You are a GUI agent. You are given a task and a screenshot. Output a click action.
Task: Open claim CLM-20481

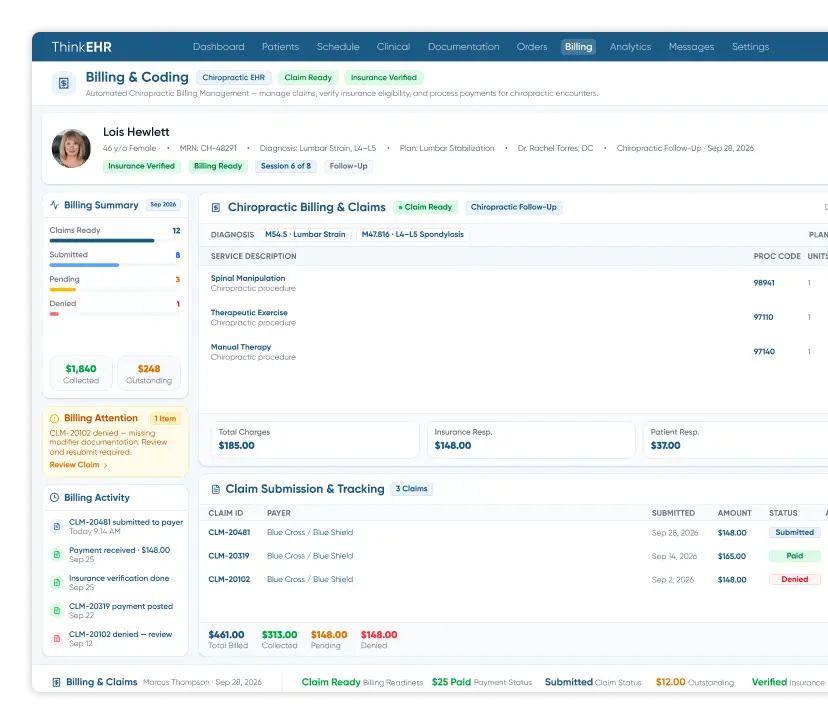pyautogui.click(x=229, y=532)
